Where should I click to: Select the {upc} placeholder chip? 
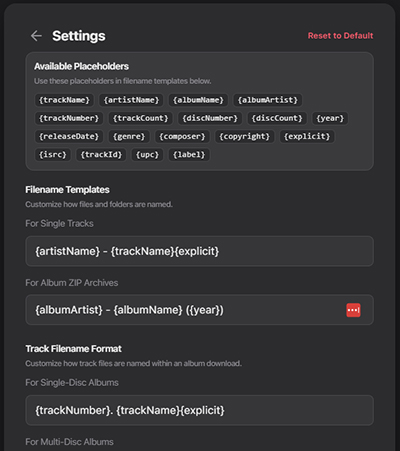[x=147, y=155]
